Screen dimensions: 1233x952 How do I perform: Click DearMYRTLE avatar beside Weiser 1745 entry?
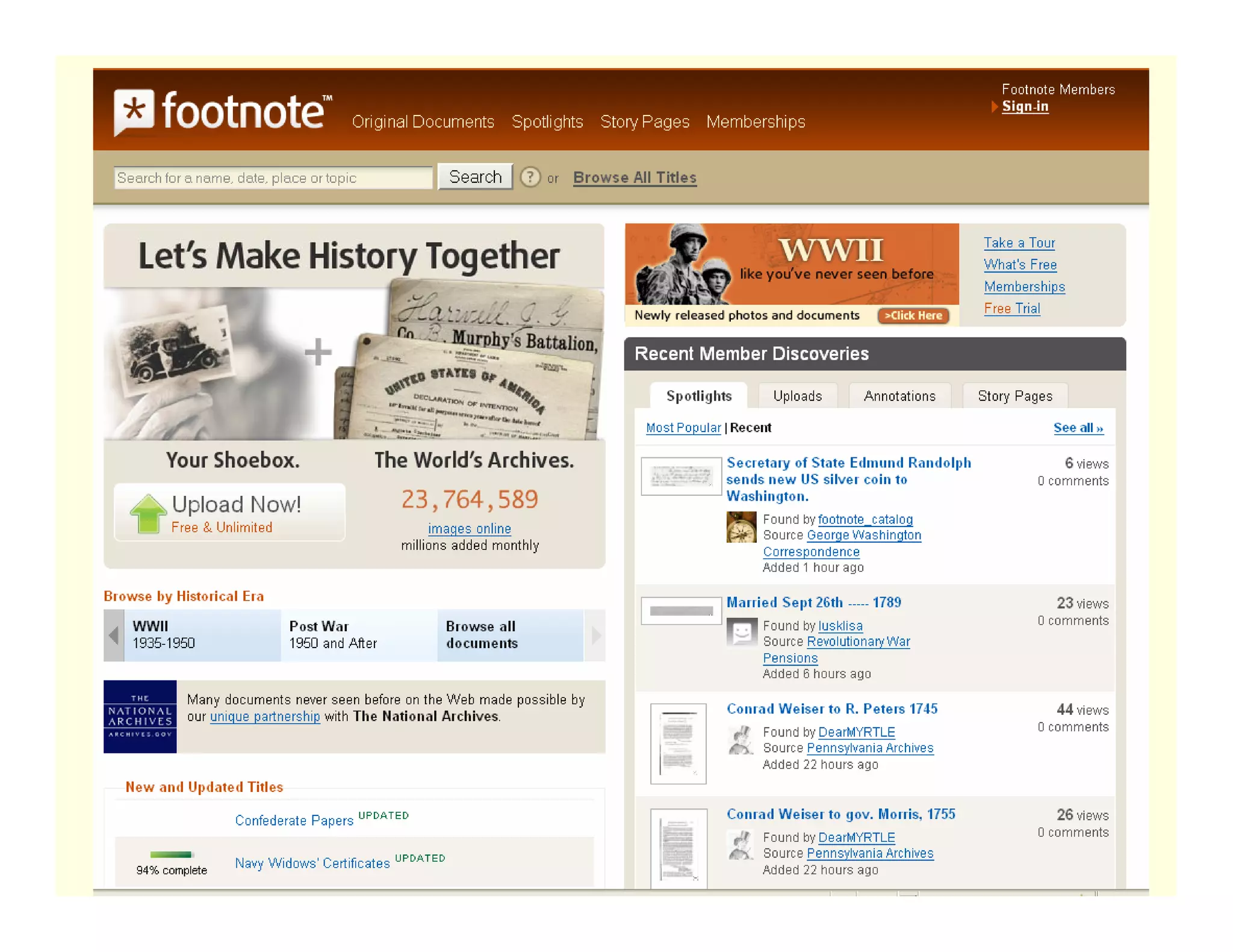click(x=741, y=740)
